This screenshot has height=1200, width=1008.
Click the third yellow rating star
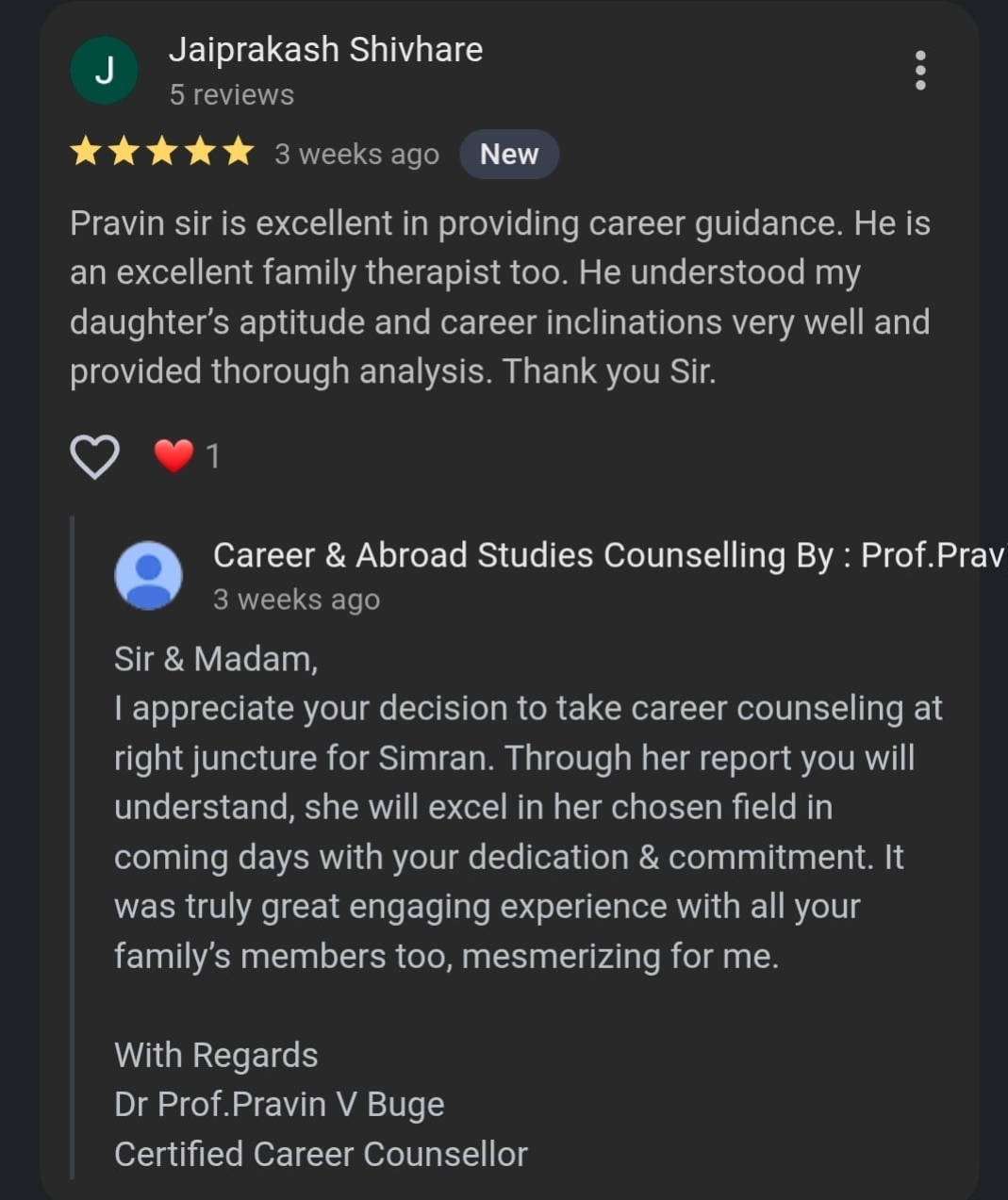(162, 152)
